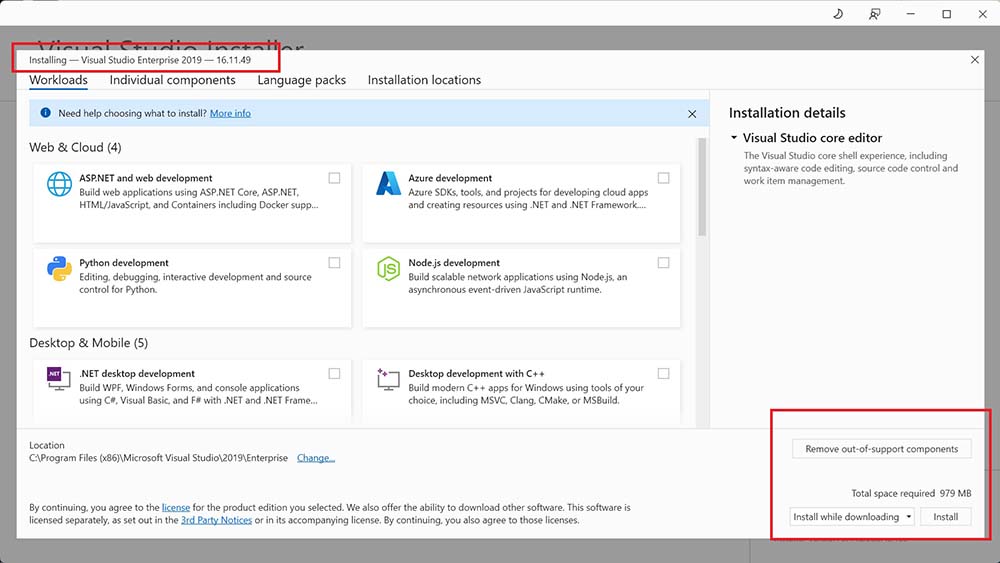The image size is (1000, 563).
Task: Click Desktop development with C++ title
Action: coord(476,374)
